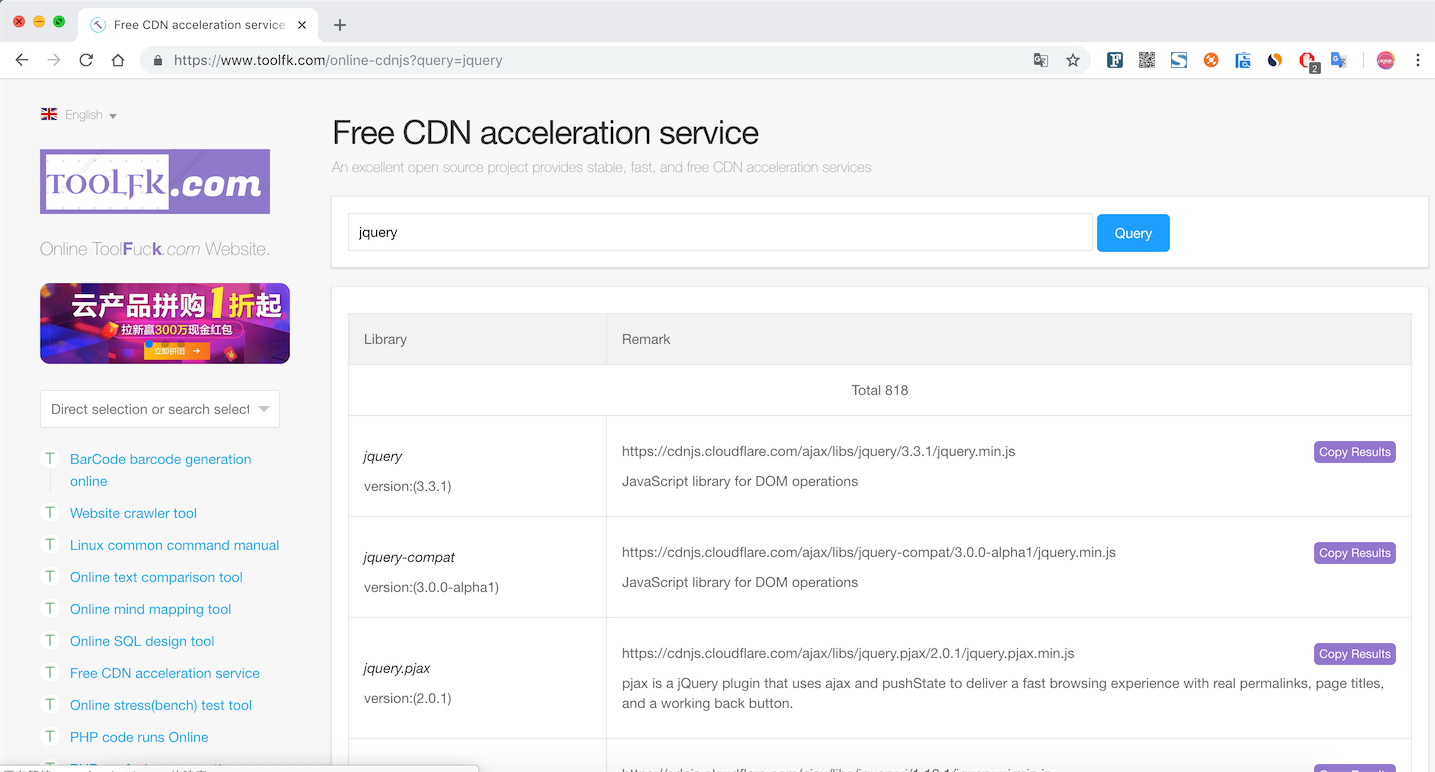Viewport: 1435px width, 772px height.
Task: Select the Free CDN acceleration service tab
Action: tap(195, 25)
